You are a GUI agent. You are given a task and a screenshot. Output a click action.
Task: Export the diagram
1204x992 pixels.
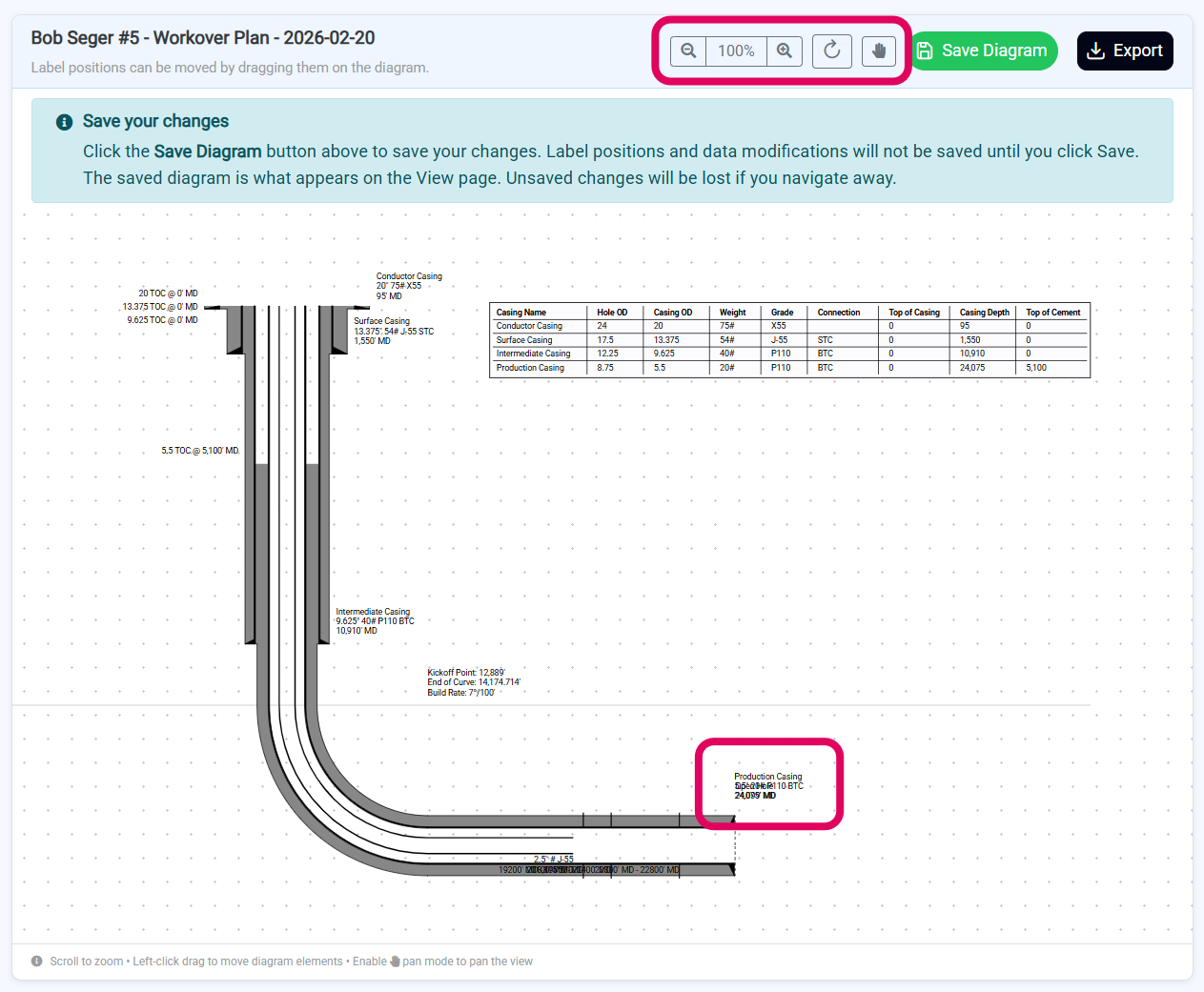(1125, 51)
